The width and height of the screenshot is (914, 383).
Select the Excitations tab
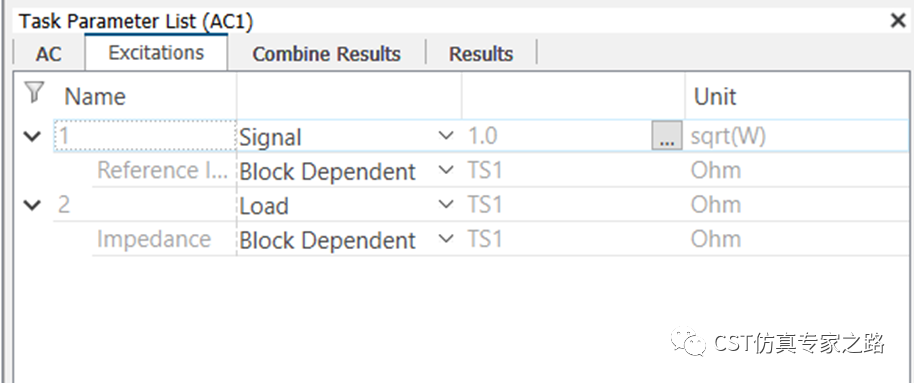[x=156, y=52]
